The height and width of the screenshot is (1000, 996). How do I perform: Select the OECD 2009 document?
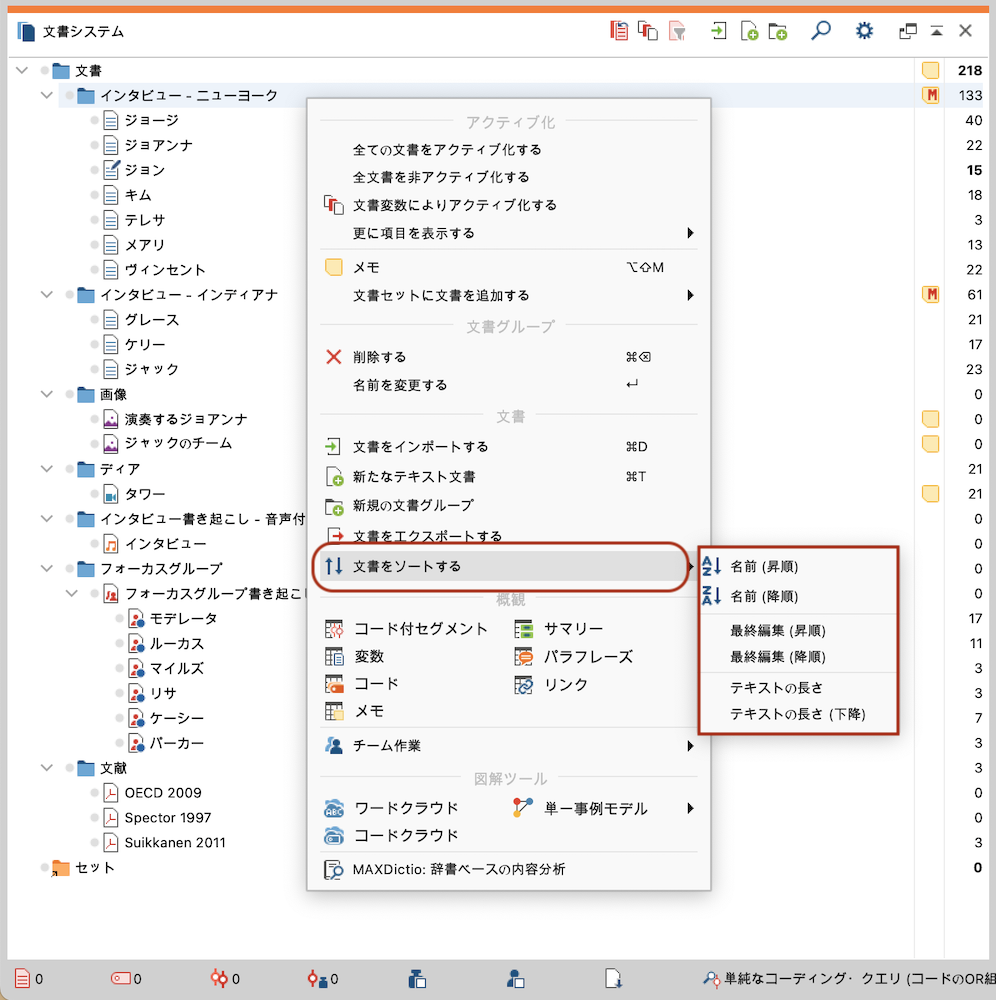click(x=162, y=793)
